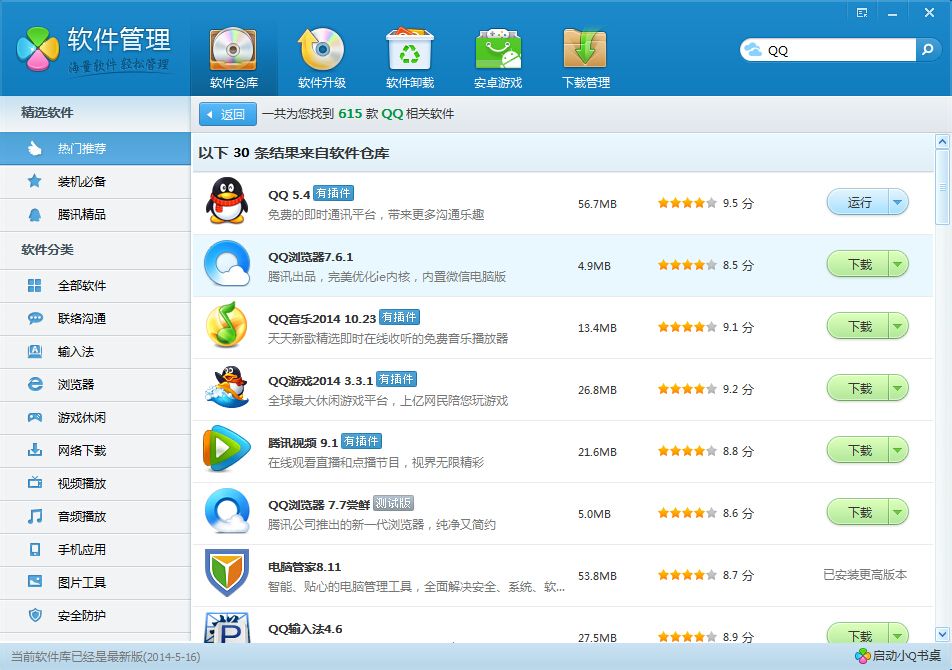Download QQ浏览器 7.7尝鲜
The width and height of the screenshot is (952, 670).
click(x=858, y=513)
